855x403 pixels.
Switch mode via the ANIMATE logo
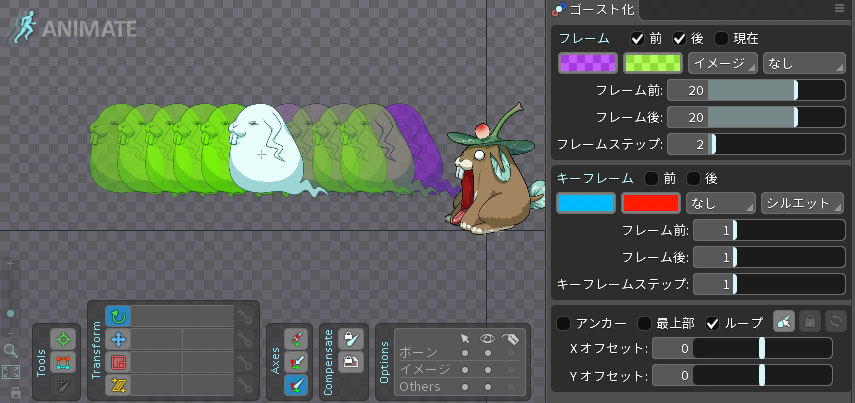pyautogui.click(x=72, y=28)
